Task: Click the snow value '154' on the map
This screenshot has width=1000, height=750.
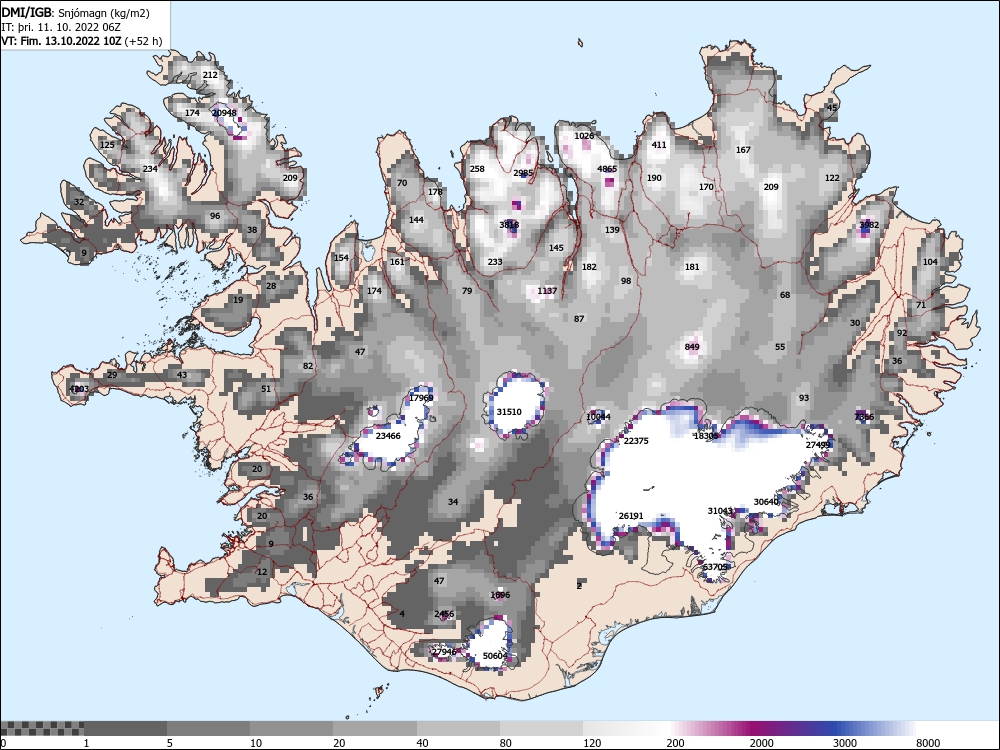Action: [x=341, y=258]
